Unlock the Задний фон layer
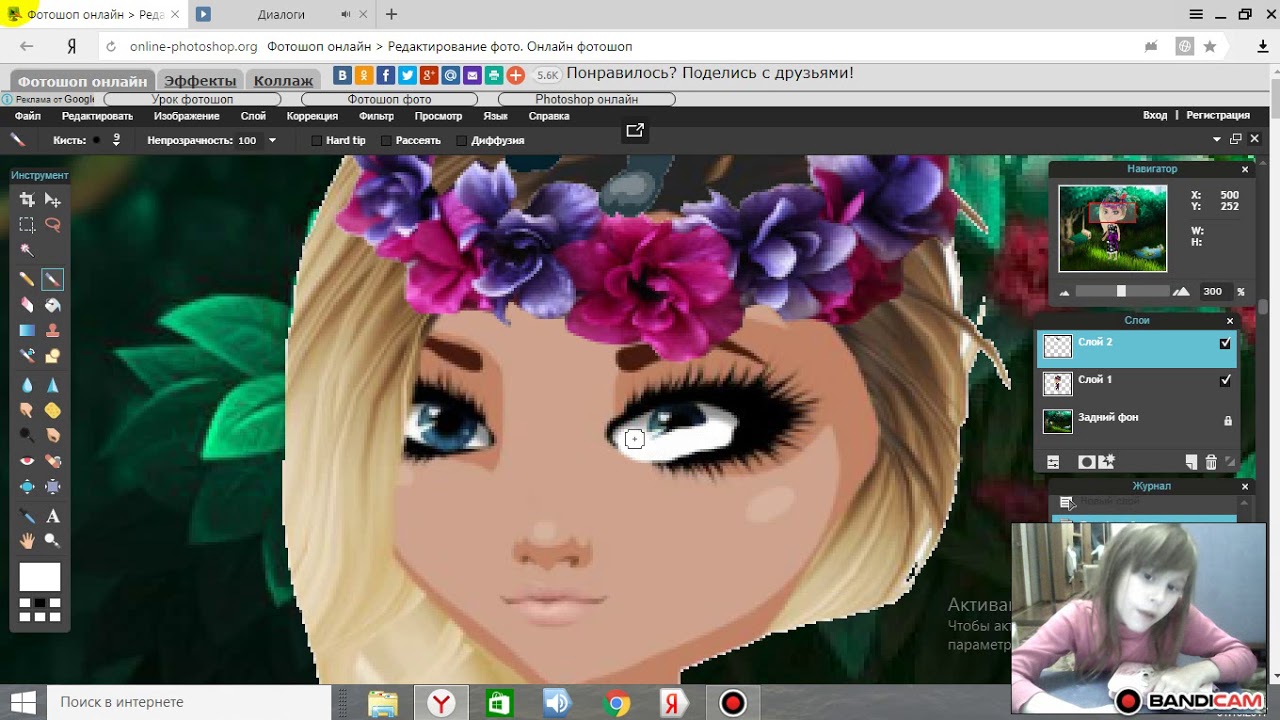 1228,421
